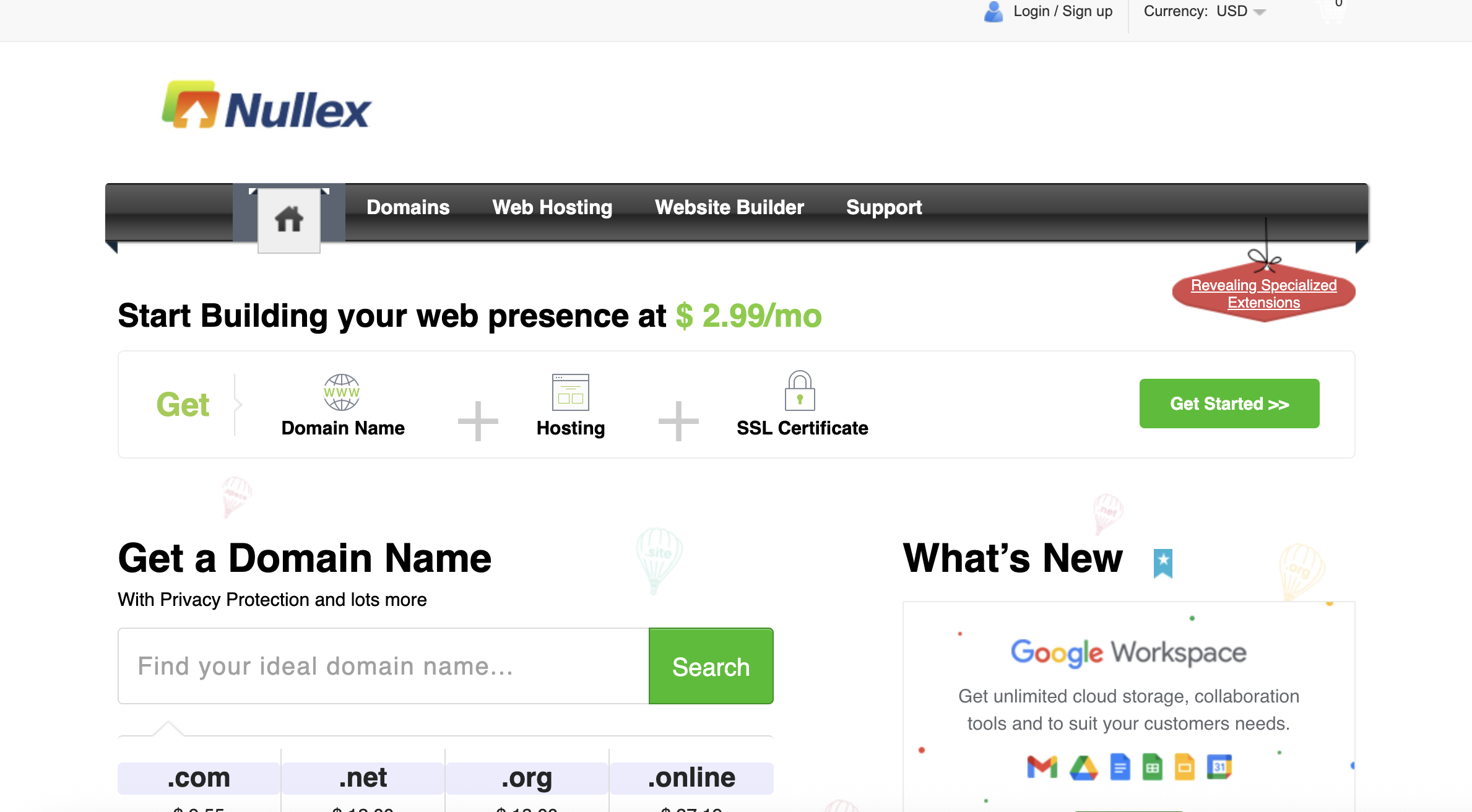The height and width of the screenshot is (812, 1472).
Task: Open the shopping cart icon
Action: (1332, 12)
